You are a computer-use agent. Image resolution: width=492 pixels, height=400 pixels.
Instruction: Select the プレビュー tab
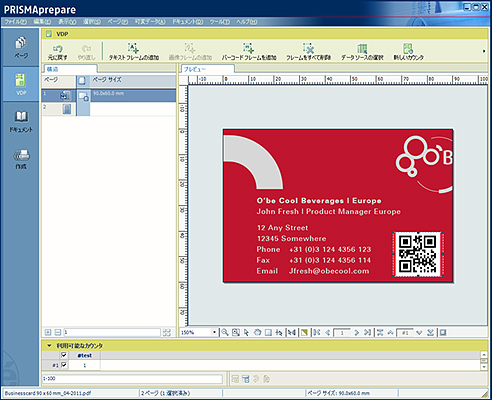click(207, 69)
